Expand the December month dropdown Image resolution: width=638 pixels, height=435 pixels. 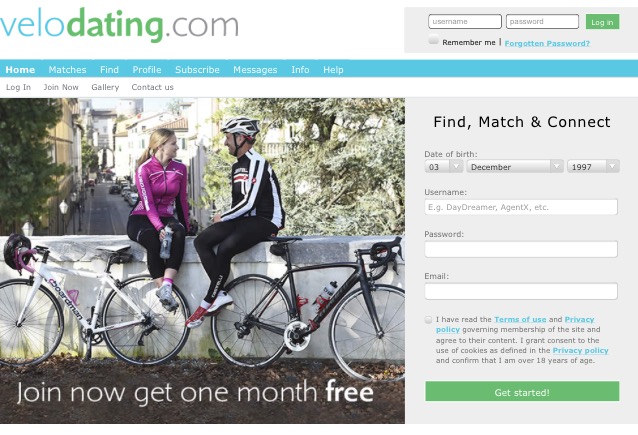tap(515, 166)
